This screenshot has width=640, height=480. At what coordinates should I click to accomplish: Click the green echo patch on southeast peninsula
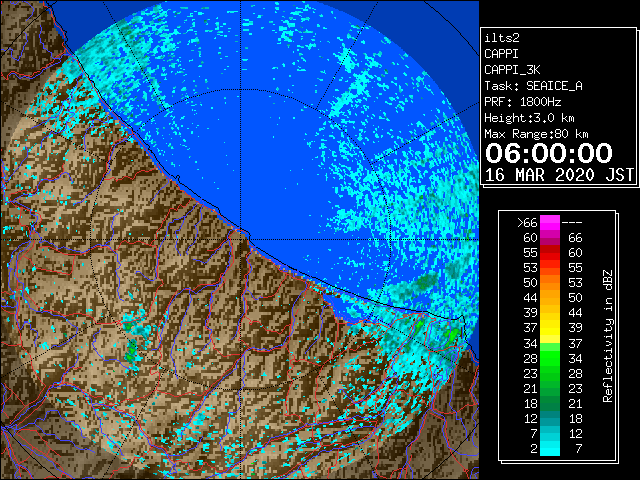click(452, 336)
